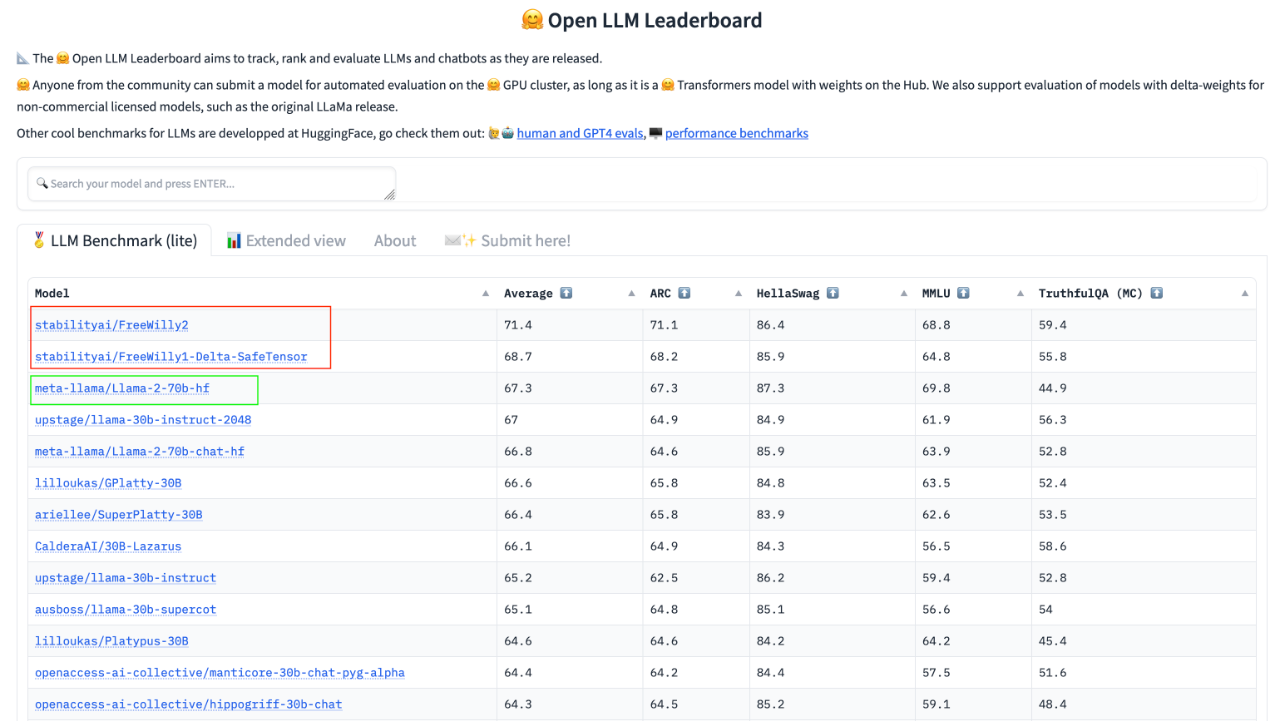This screenshot has width=1280, height=721.
Task: Open lilloukas/Platypus-30B link
Action: click(112, 641)
